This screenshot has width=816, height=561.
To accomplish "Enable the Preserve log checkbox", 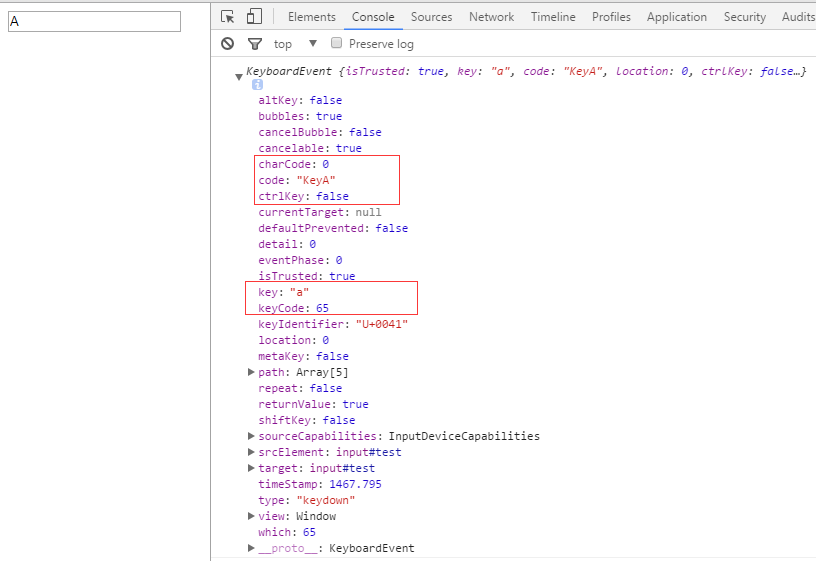I will click(337, 43).
